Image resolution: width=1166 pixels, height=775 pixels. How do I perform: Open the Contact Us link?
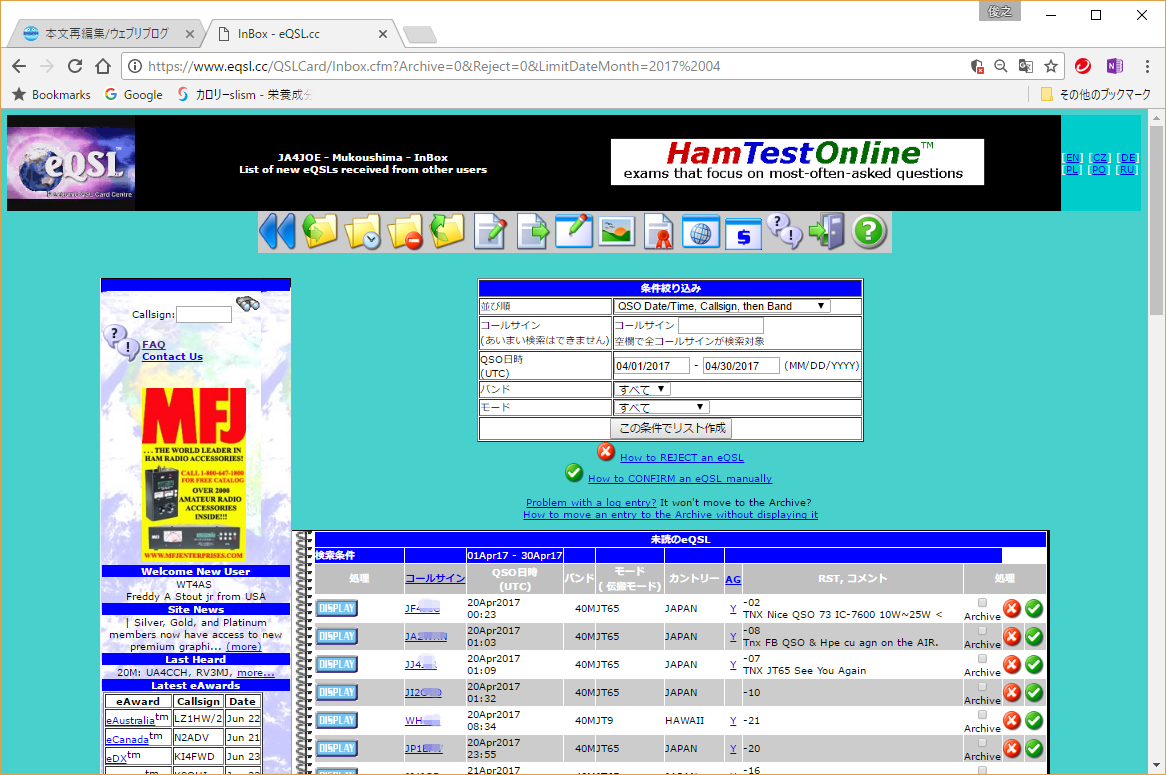173,356
